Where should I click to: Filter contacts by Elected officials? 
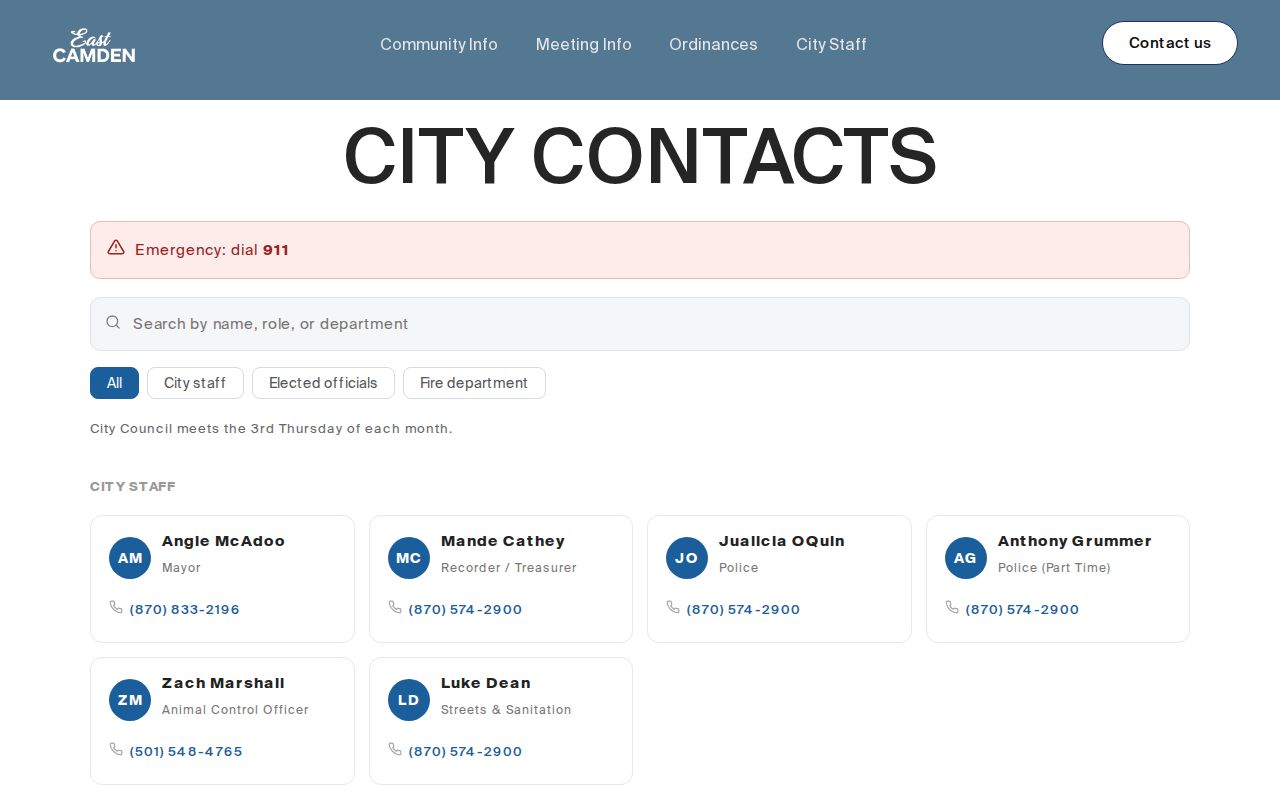pyautogui.click(x=323, y=383)
